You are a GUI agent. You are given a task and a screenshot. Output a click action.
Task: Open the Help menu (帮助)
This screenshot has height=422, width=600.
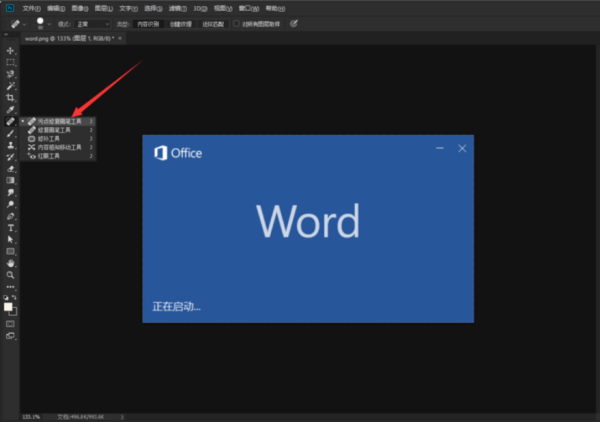275,8
